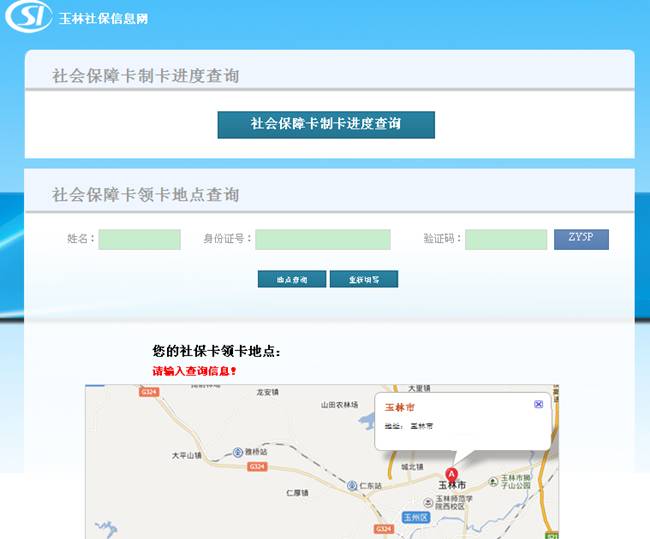
Task: Refresh the ZY5P captcha image
Action: pos(581,239)
